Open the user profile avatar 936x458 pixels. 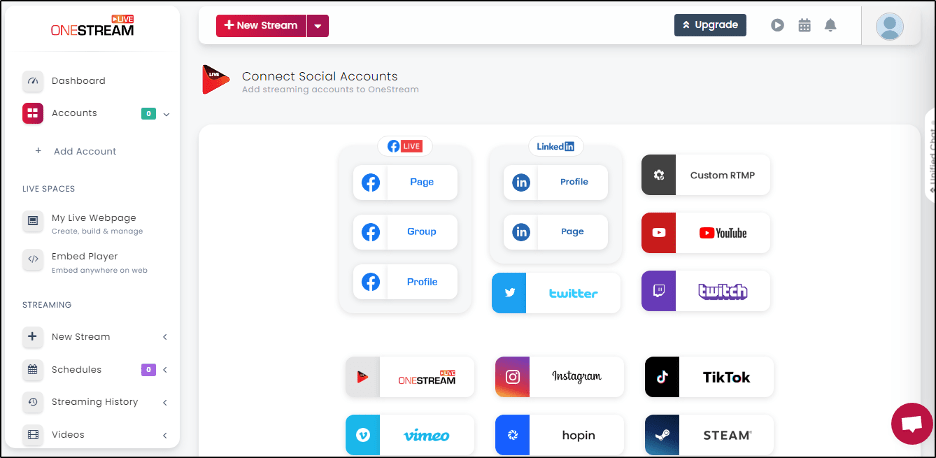tap(889, 26)
